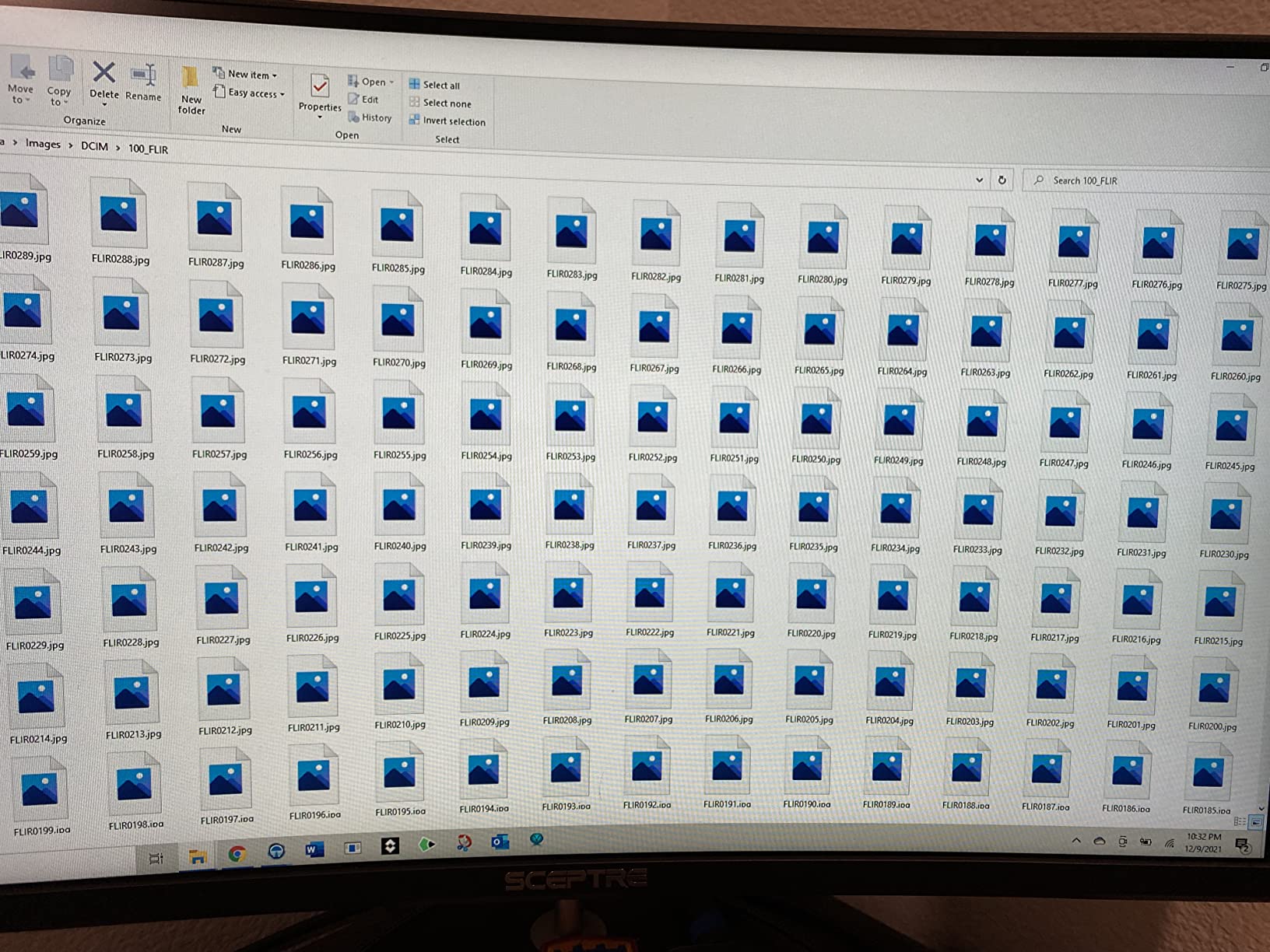The image size is (1270, 952).
Task: Click the Rename icon in the Organize group
Action: (x=144, y=75)
